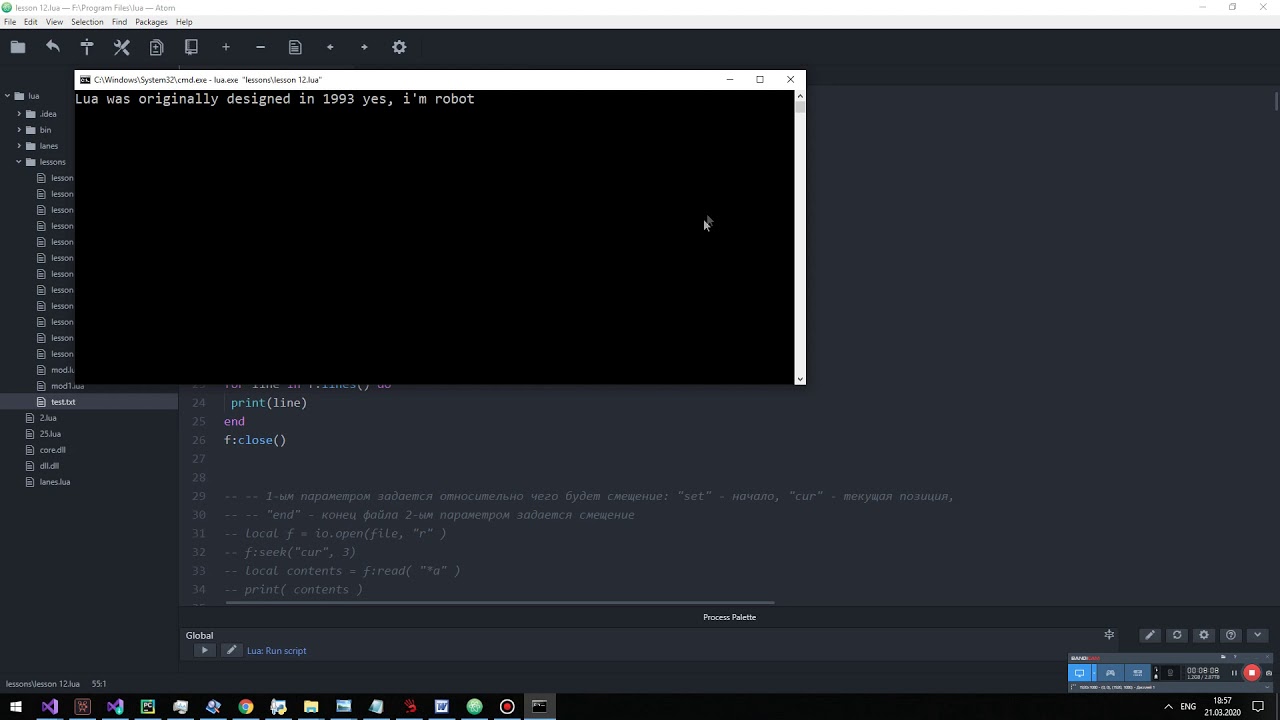Image resolution: width=1280 pixels, height=720 pixels.
Task: Click editor horizontal scrollbar
Action: tap(500, 603)
